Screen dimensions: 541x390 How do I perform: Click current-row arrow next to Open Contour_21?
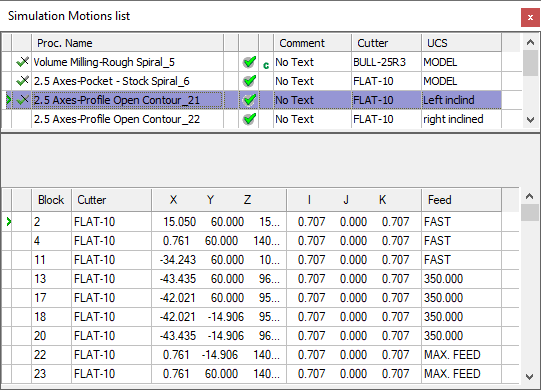tap(9, 100)
